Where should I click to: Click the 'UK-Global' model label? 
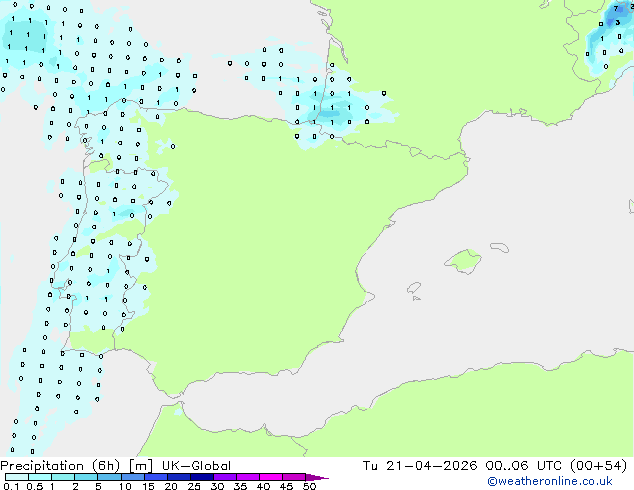(x=196, y=466)
